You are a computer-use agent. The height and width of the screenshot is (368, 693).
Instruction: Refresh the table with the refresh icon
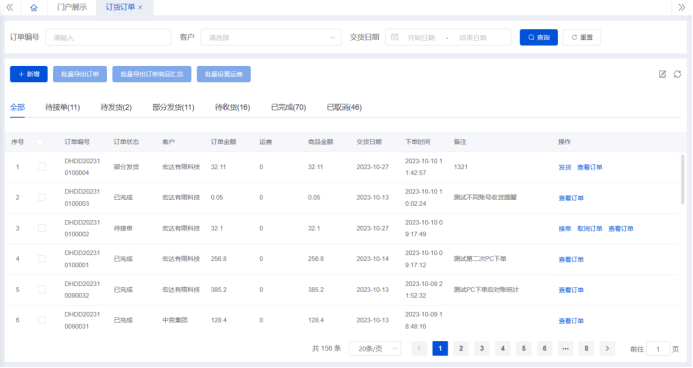point(677,74)
